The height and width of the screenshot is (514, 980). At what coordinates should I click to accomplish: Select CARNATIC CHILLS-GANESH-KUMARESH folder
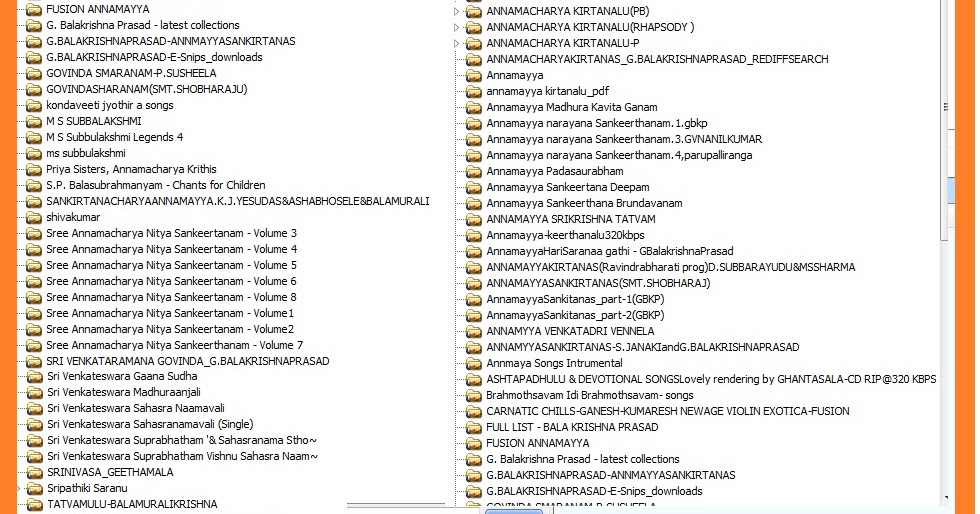668,411
